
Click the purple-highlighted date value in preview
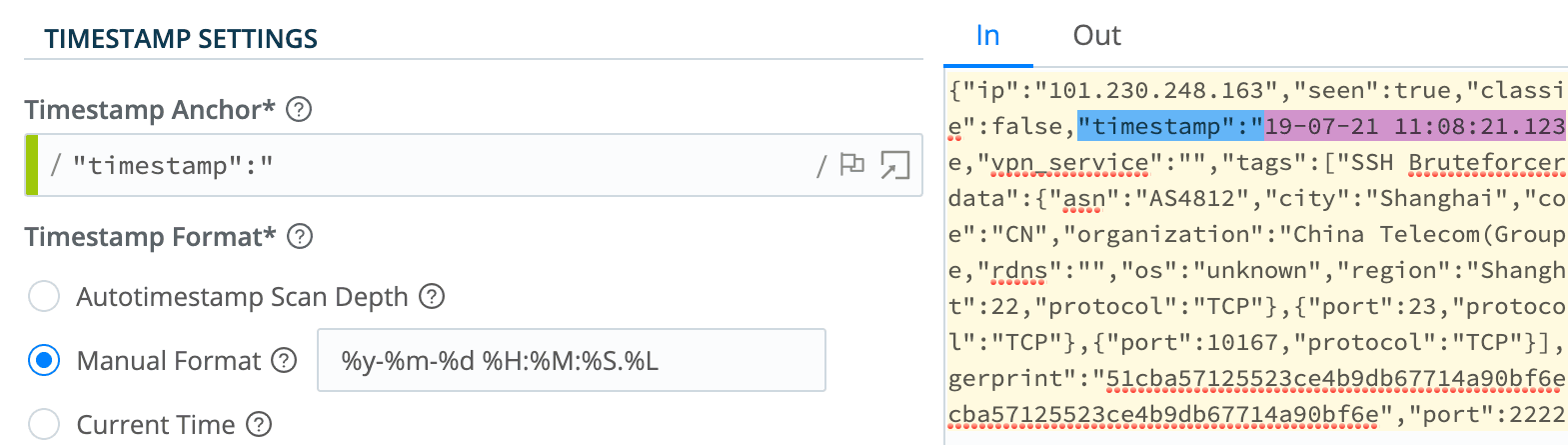1414,127
